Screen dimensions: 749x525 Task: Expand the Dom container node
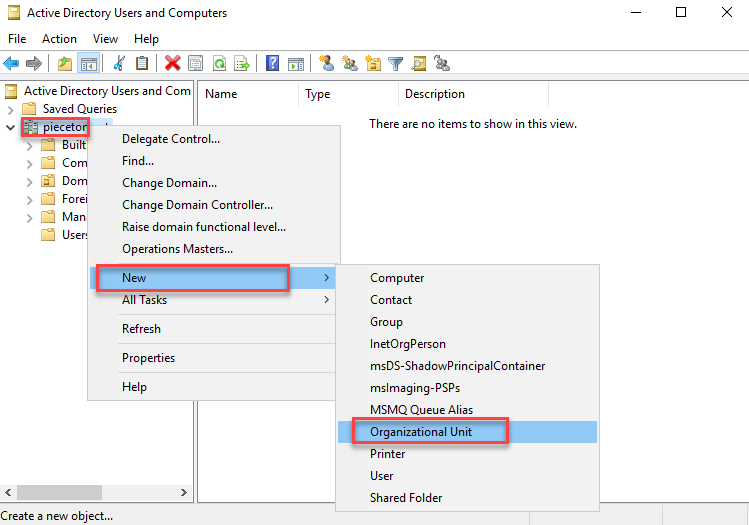(30, 182)
